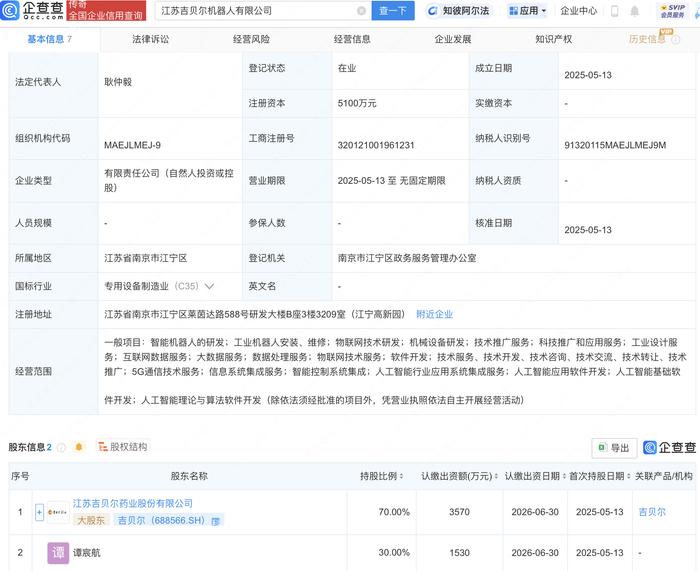Click stock info icon after 688566.SH tag
The height and width of the screenshot is (571, 700).
click(x=216, y=521)
